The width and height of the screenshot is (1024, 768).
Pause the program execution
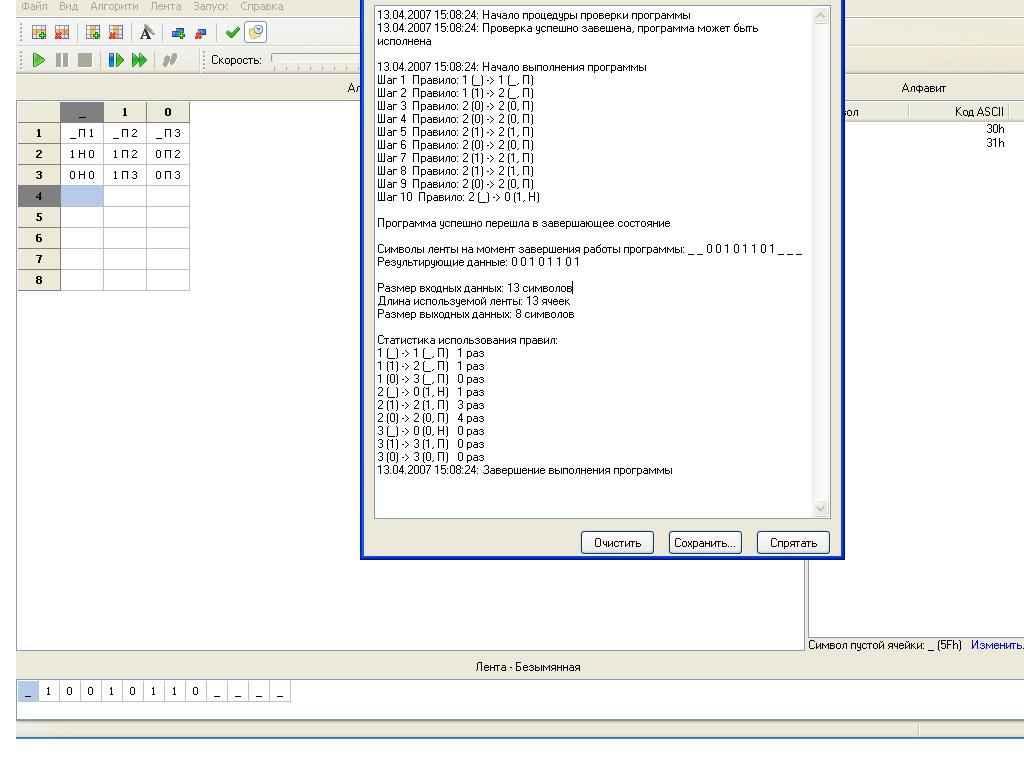tap(62, 60)
